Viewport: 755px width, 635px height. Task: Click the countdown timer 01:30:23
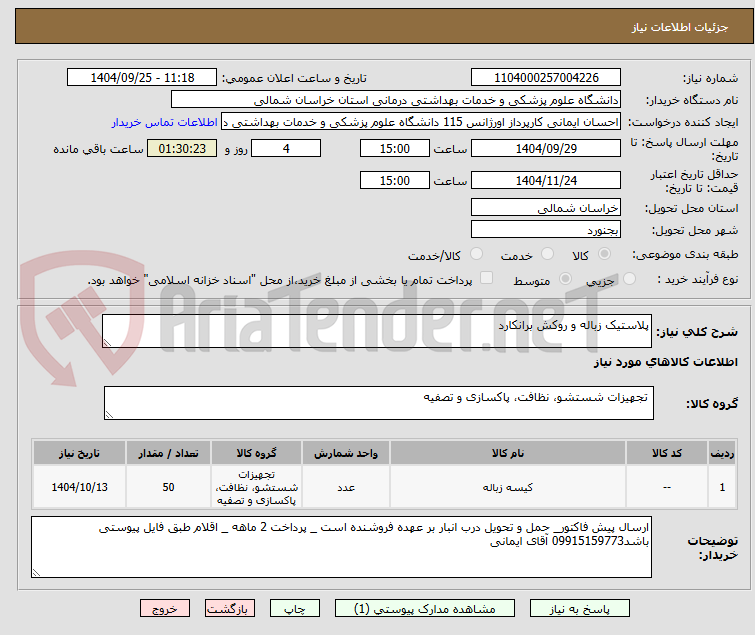[182, 148]
